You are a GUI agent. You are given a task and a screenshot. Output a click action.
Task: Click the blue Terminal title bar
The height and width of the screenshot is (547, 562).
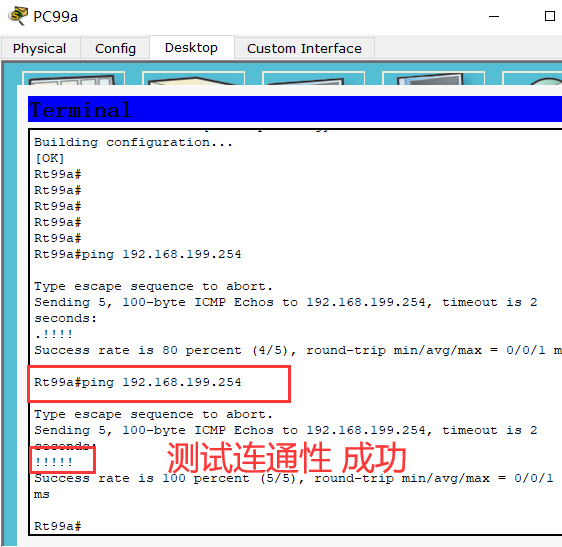pyautogui.click(x=295, y=109)
